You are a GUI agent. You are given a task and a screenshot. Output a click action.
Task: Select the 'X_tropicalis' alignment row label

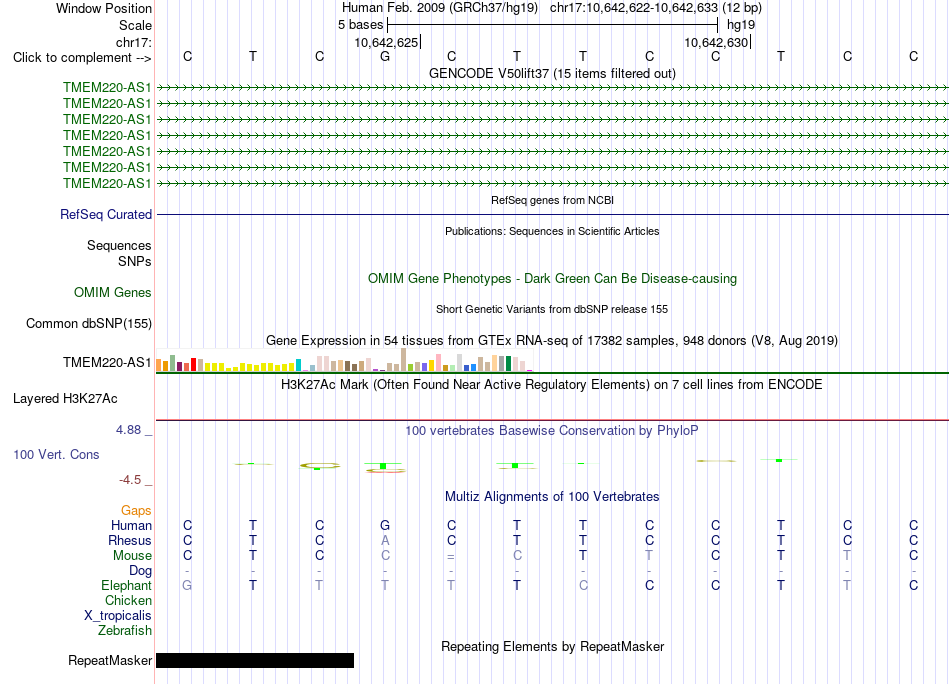pos(118,616)
